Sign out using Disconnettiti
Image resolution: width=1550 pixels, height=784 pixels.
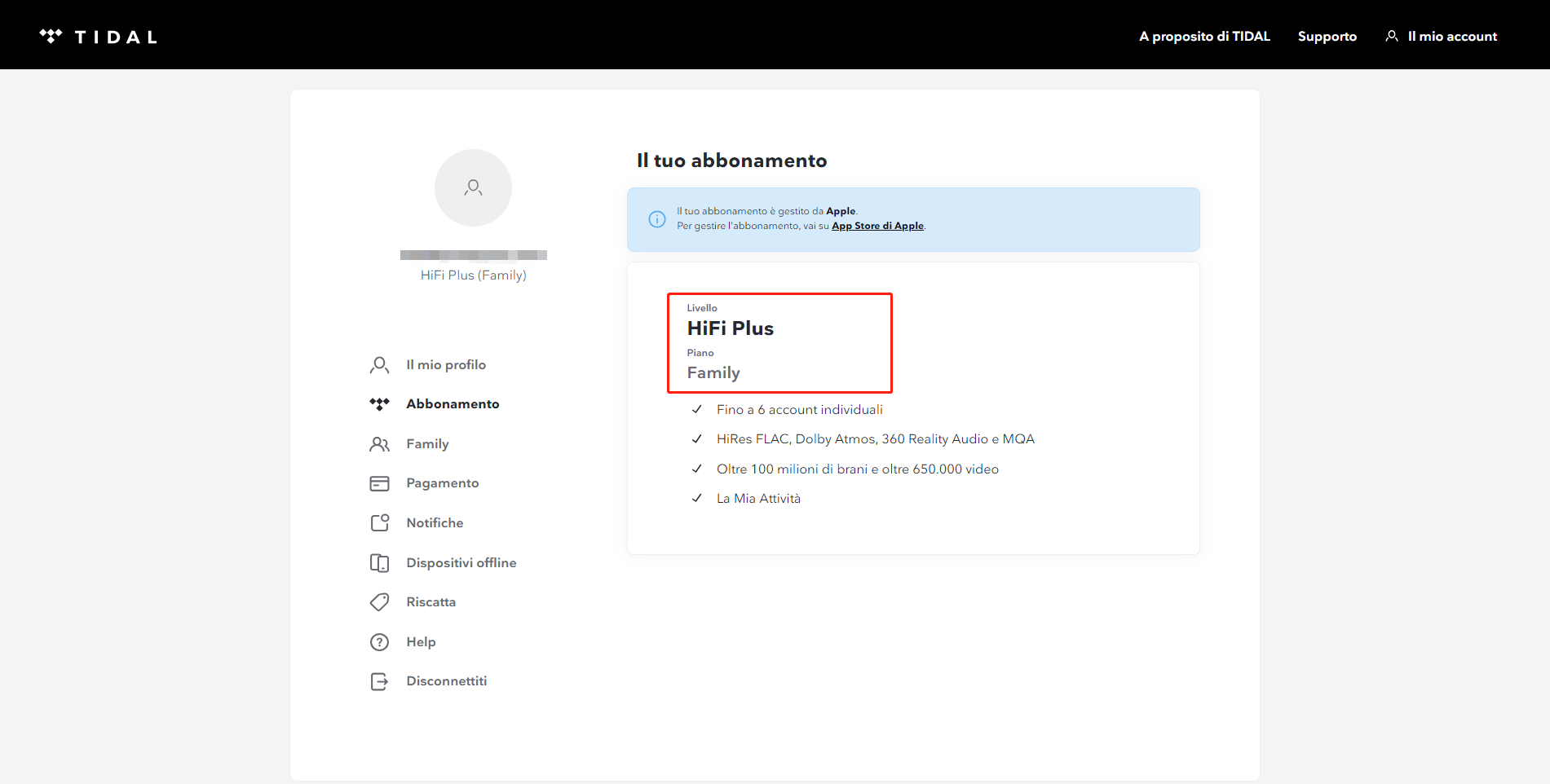coord(447,681)
